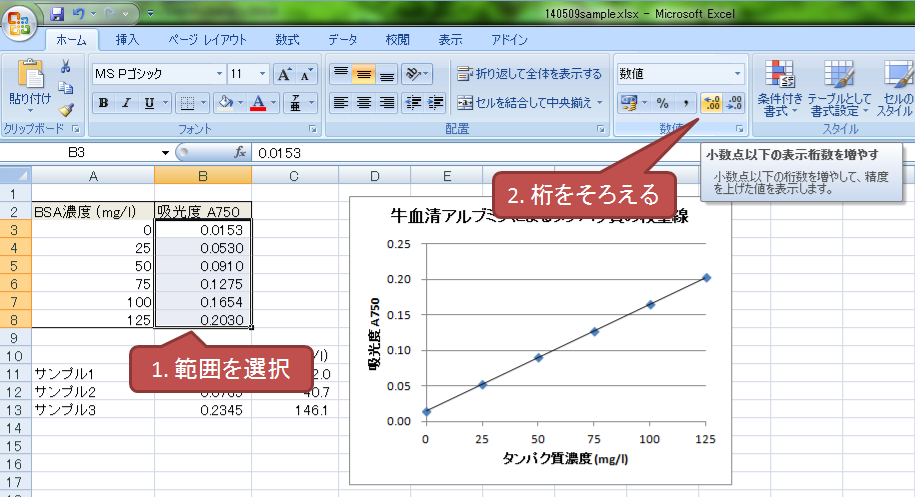Expand the 数値 number format dropdown

738,74
